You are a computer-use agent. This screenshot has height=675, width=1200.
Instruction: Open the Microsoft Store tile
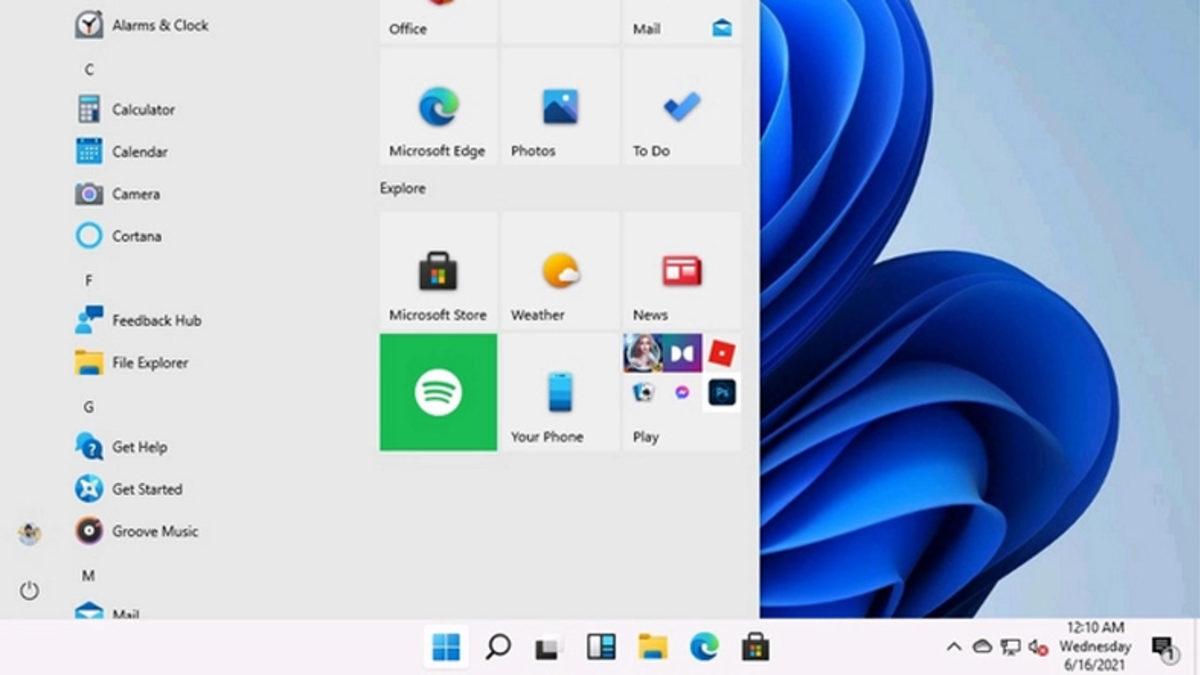coord(438,270)
